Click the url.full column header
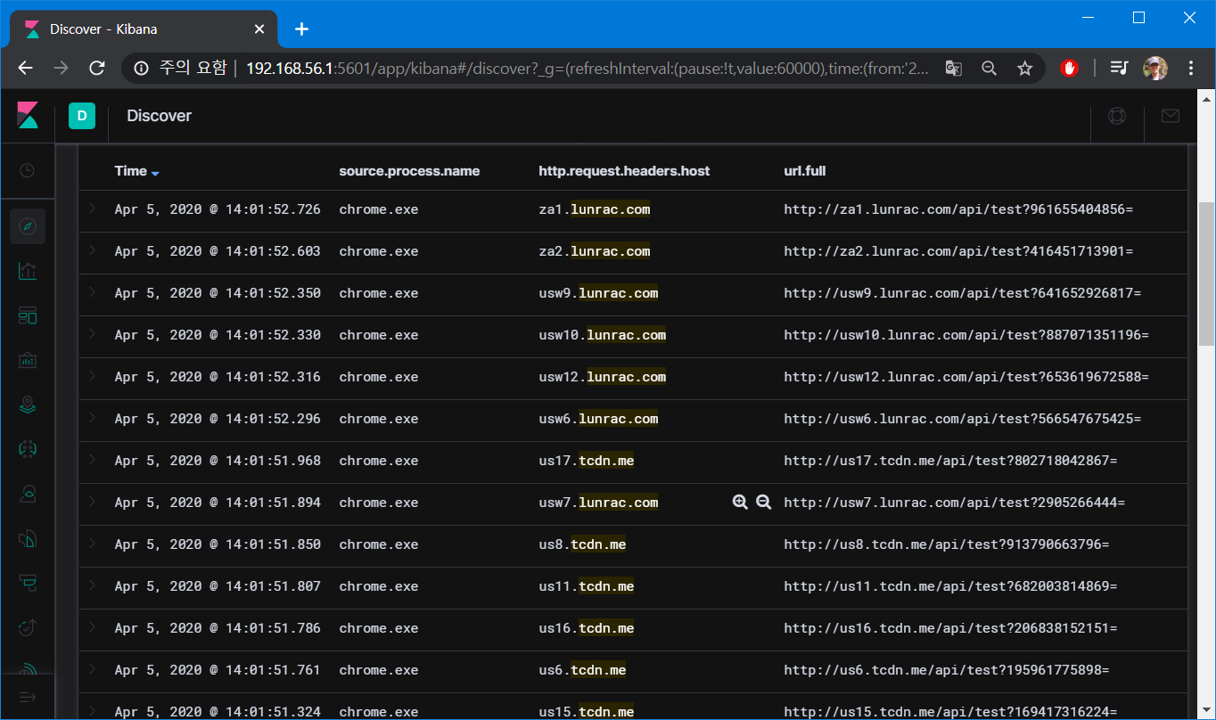Viewport: 1216px width, 720px height. (x=805, y=171)
